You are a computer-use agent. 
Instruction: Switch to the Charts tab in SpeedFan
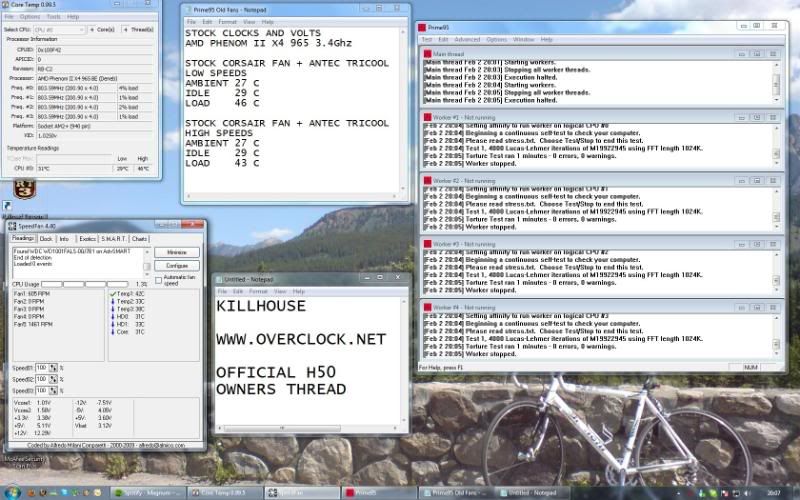(x=139, y=239)
